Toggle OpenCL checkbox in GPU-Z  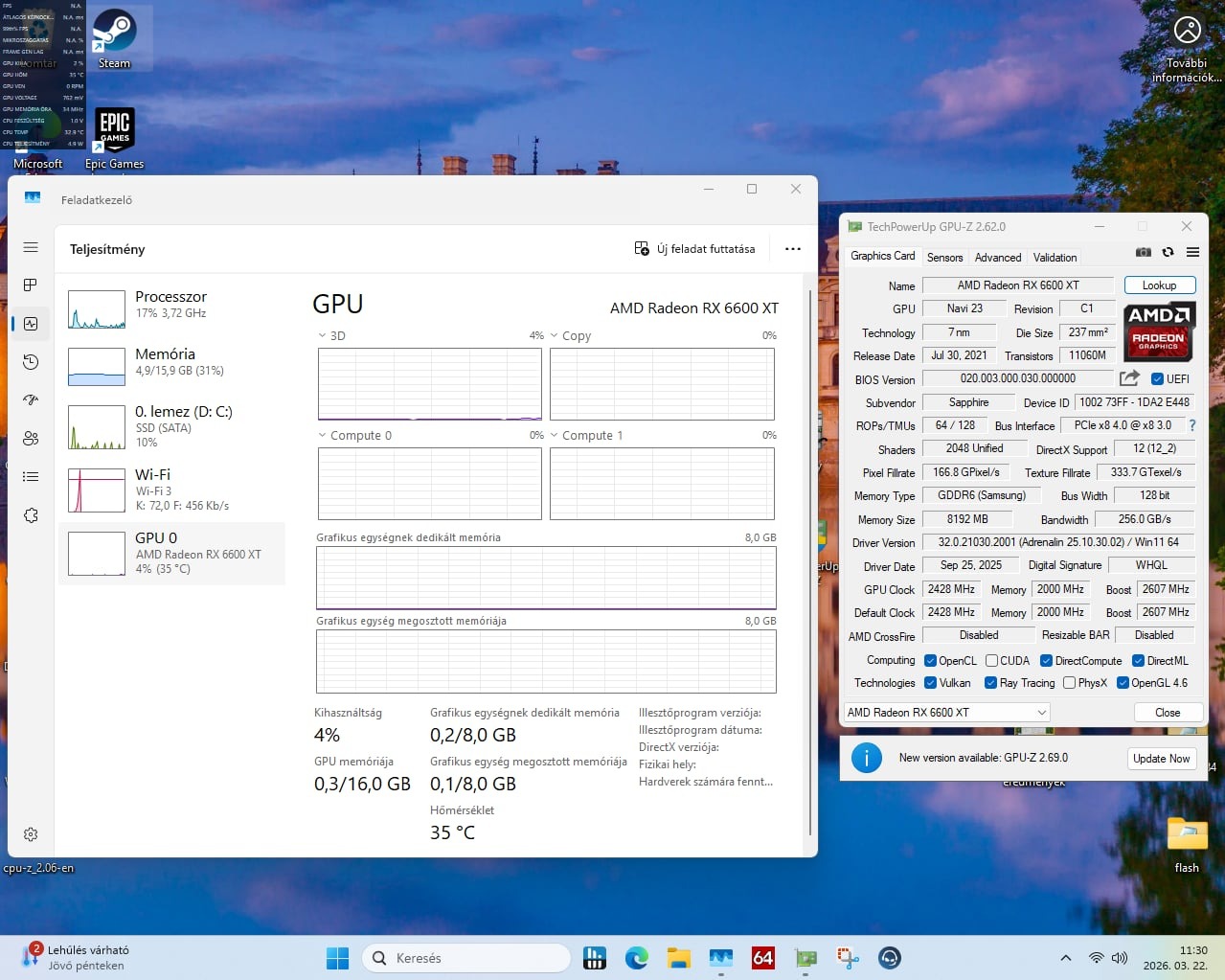[930, 660]
